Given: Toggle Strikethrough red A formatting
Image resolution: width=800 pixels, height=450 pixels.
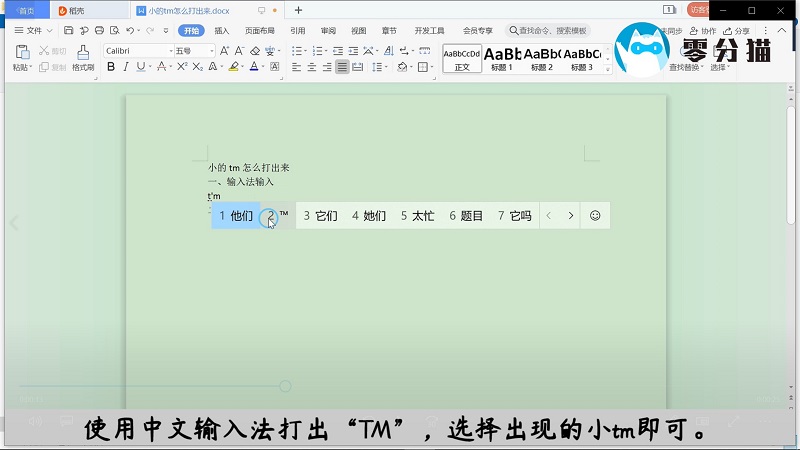Looking at the screenshot, I should pyautogui.click(x=161, y=66).
